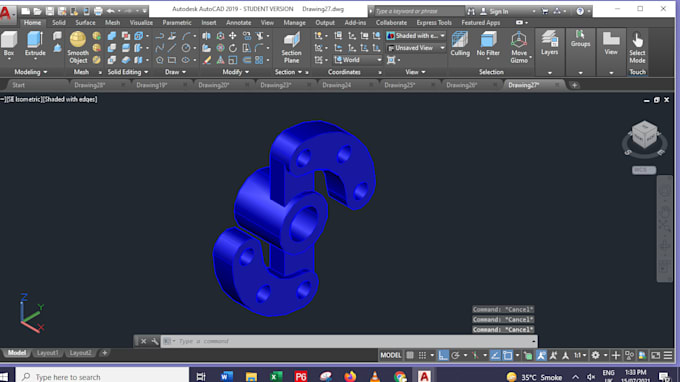This screenshot has height=382, width=680.
Task: Open the Visualize ribbon tab
Action: click(141, 23)
